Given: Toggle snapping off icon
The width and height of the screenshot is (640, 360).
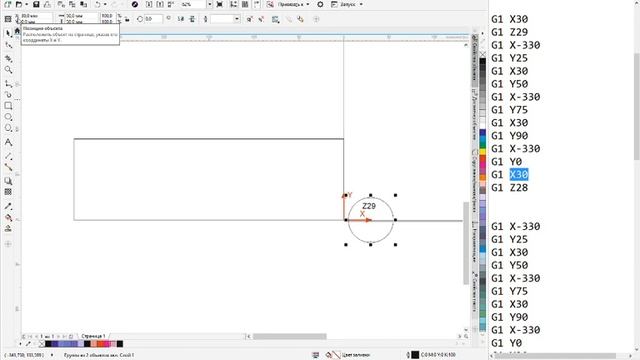Looking at the screenshot, I should click(x=270, y=4).
